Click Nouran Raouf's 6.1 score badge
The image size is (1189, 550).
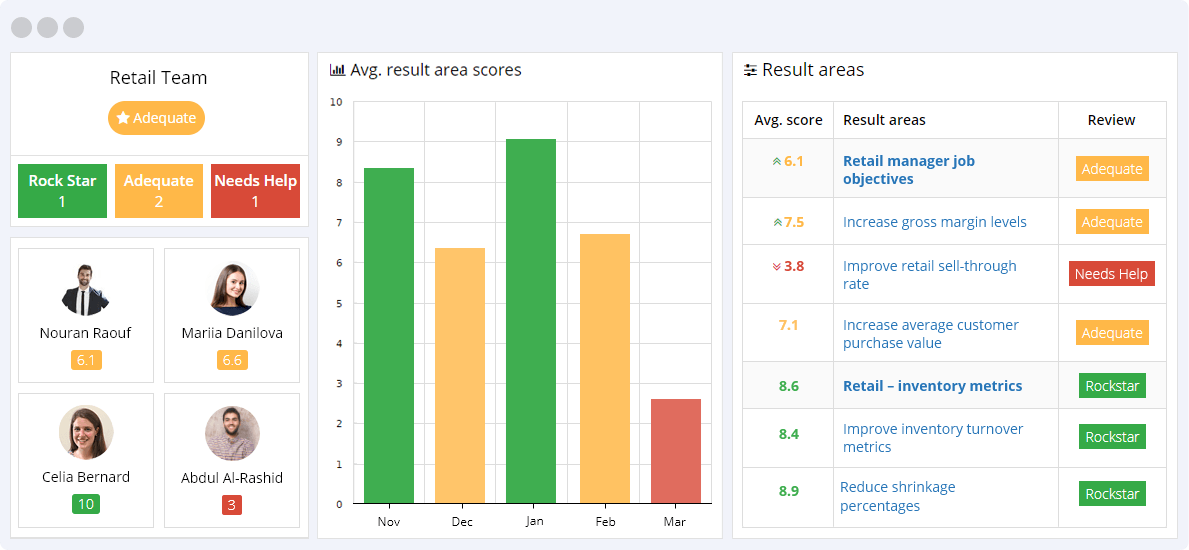coord(86,360)
